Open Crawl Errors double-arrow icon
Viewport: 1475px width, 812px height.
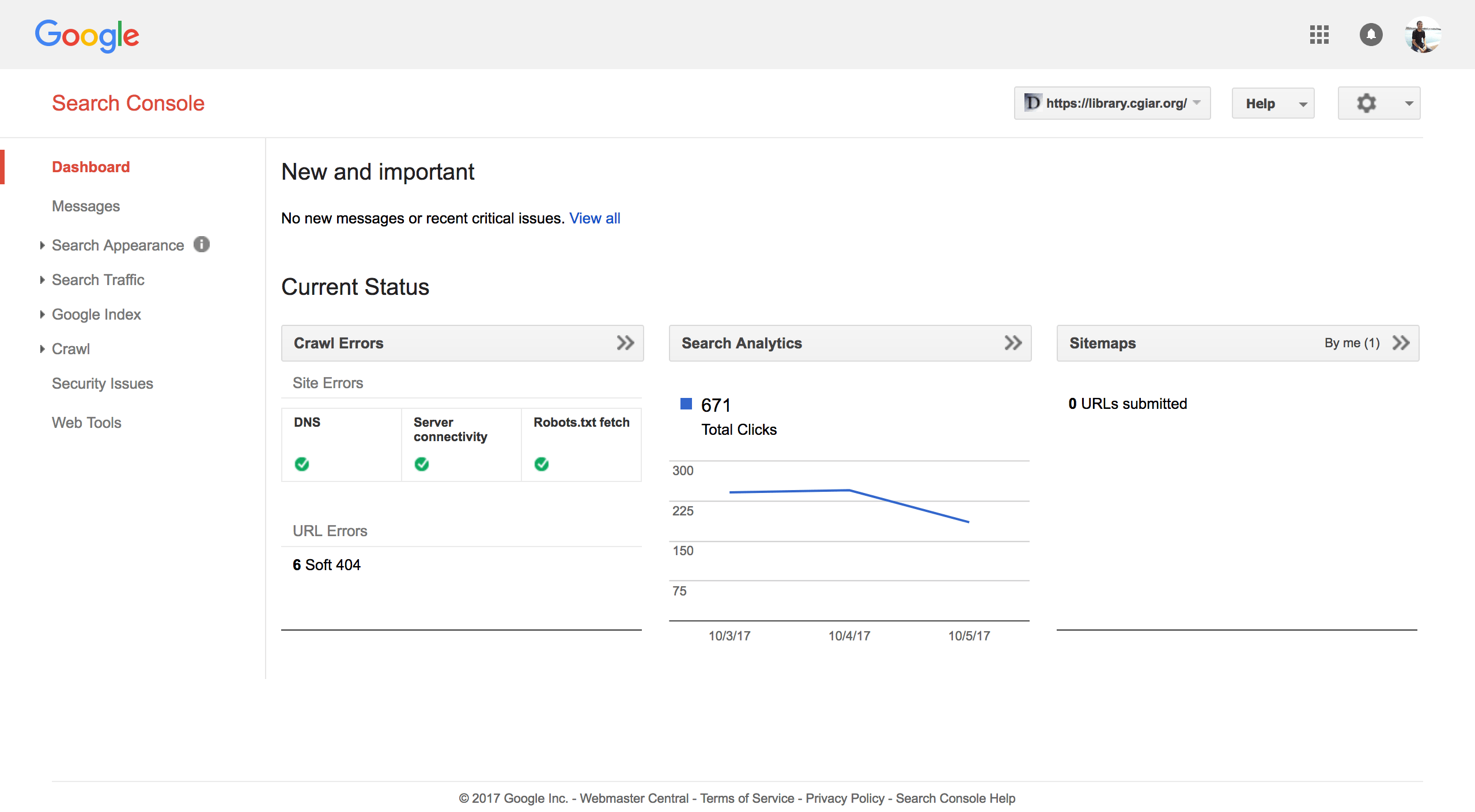point(625,343)
